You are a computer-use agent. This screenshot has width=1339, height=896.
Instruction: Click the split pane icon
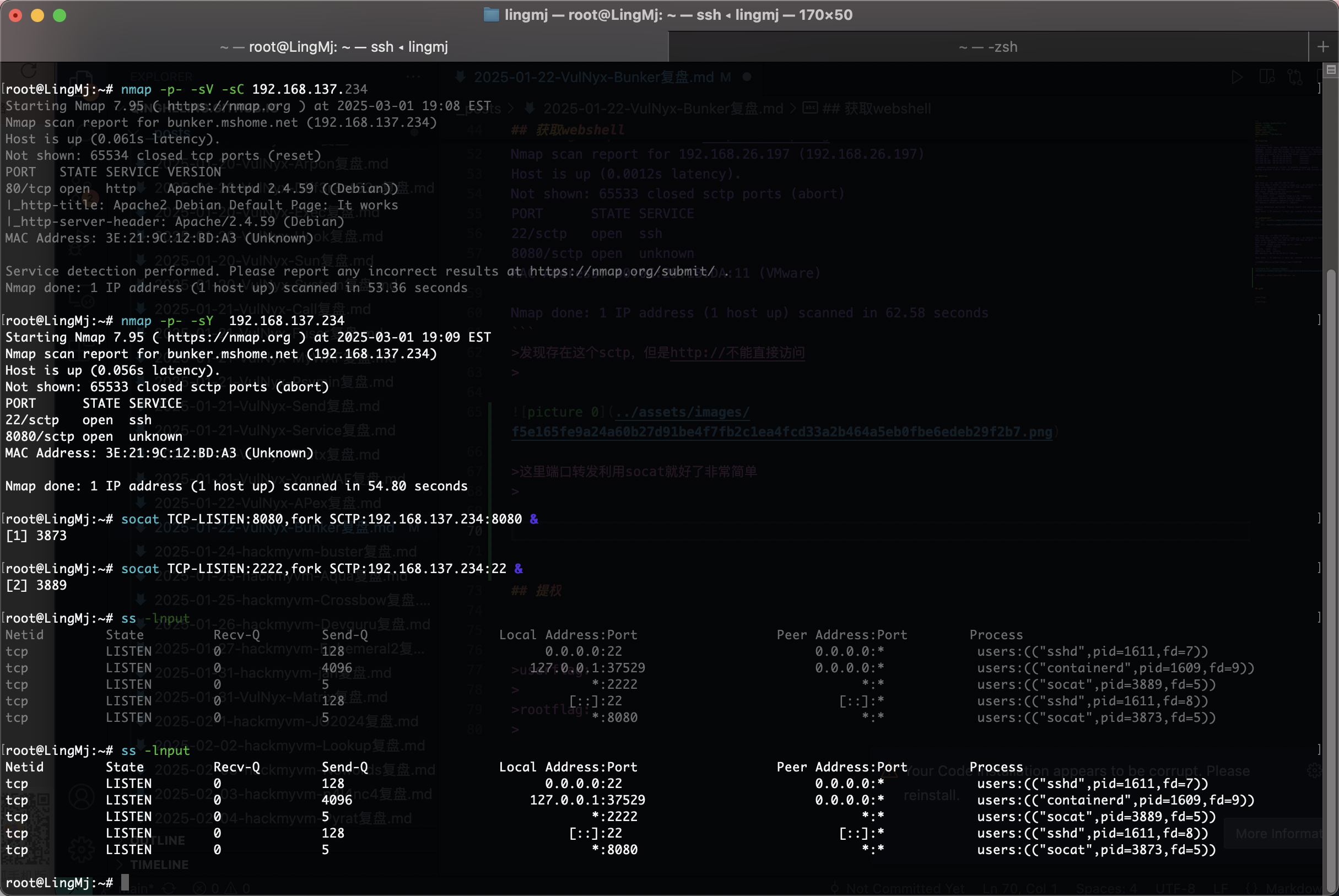[x=1332, y=70]
